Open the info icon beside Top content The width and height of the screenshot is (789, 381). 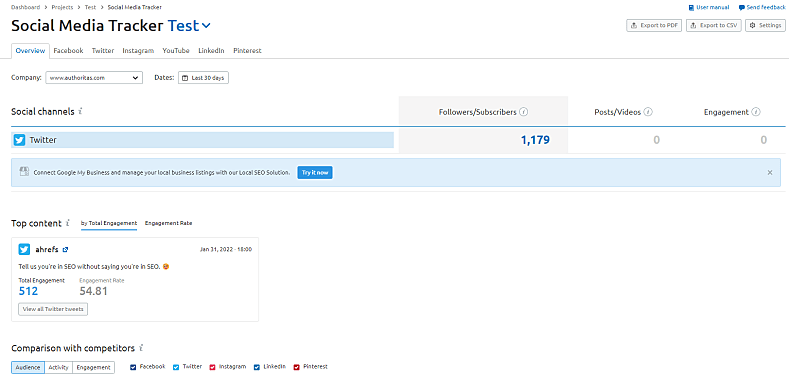click(67, 223)
